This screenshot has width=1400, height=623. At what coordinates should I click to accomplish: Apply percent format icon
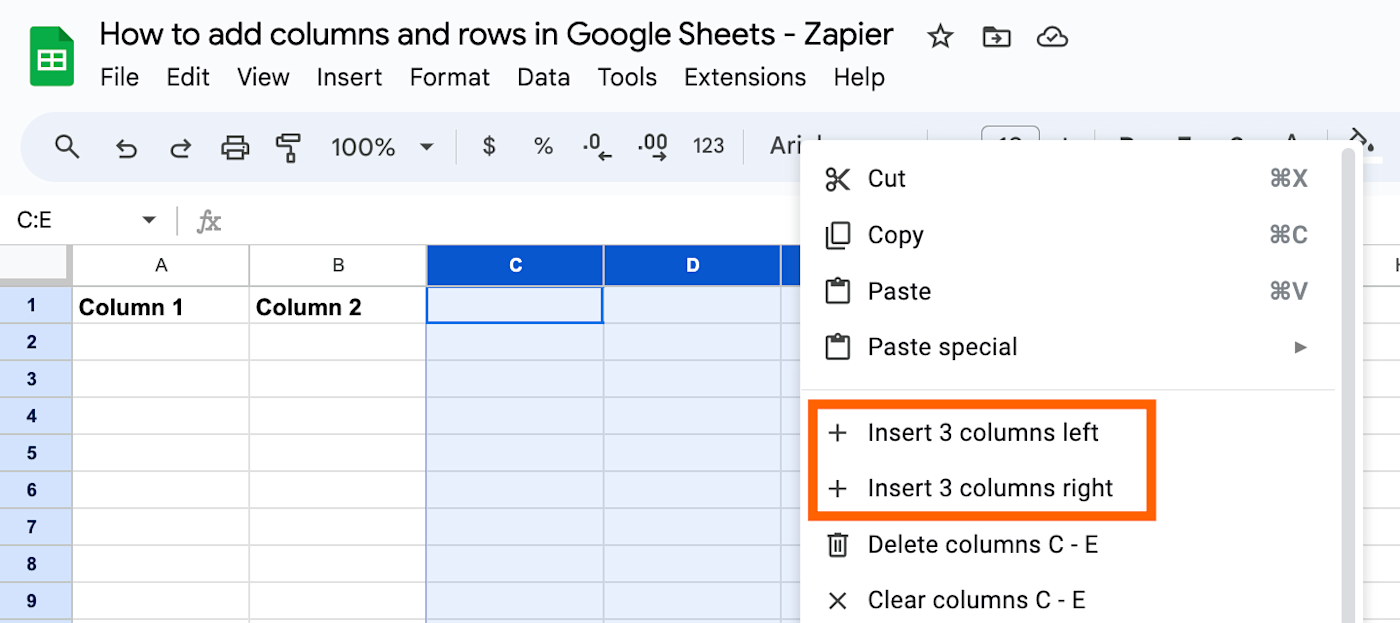543,147
